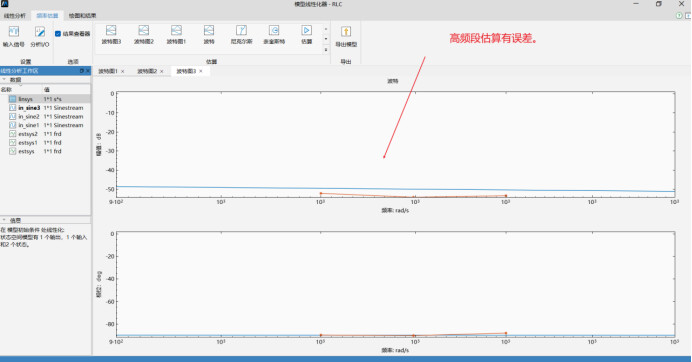Sort by the 值 column header
Screen dimensions: 692x362
tap(47, 90)
